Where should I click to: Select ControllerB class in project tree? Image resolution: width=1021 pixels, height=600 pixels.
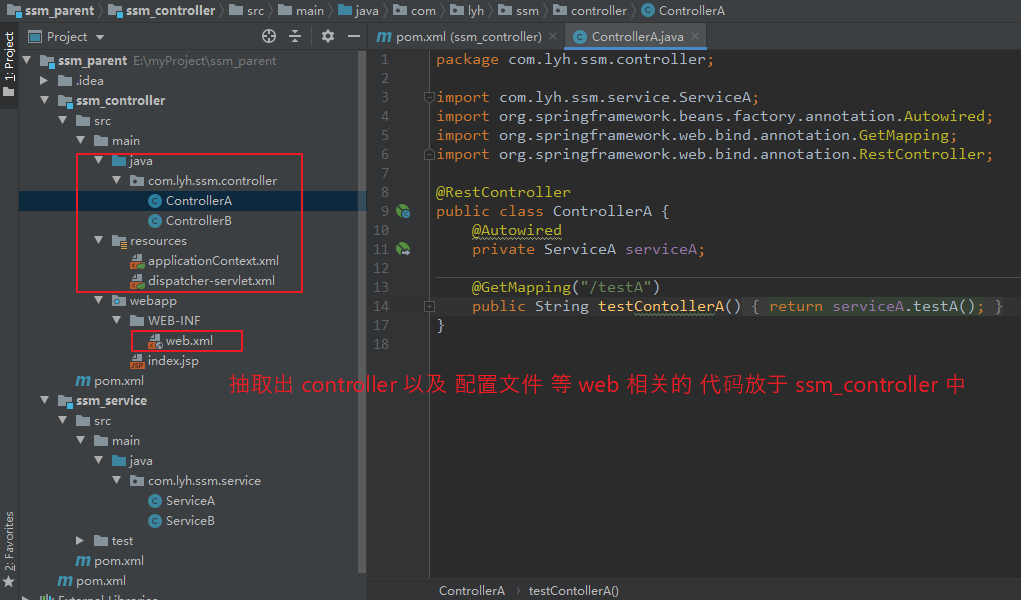pos(199,221)
